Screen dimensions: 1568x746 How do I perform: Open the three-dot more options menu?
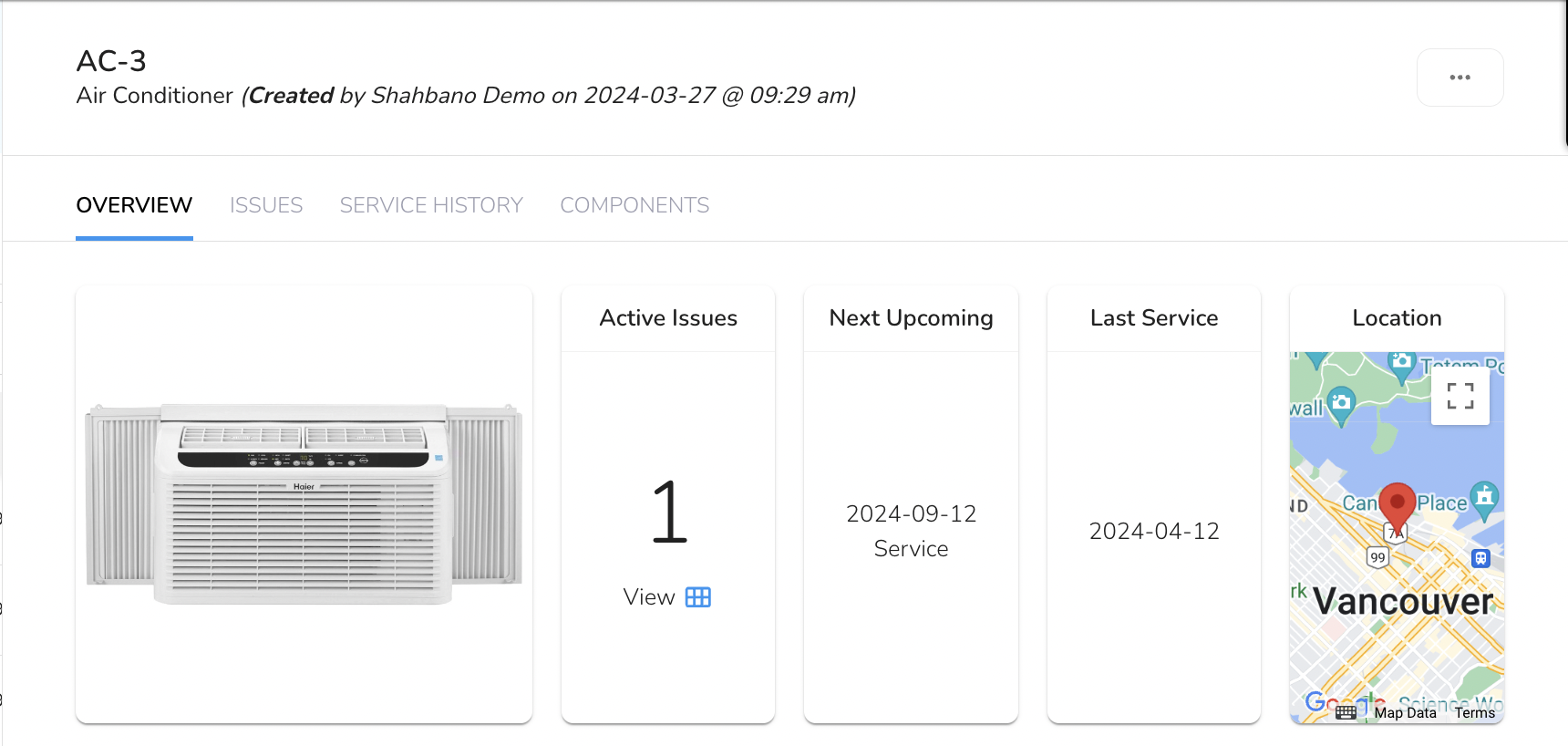point(1460,78)
